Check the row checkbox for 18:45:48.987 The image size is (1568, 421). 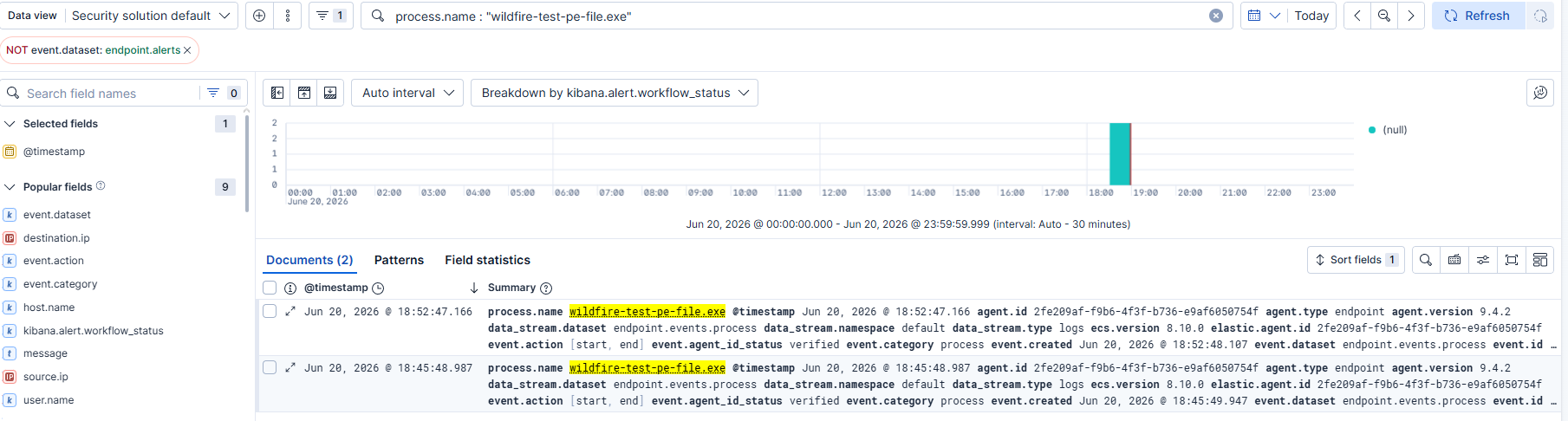(x=270, y=367)
